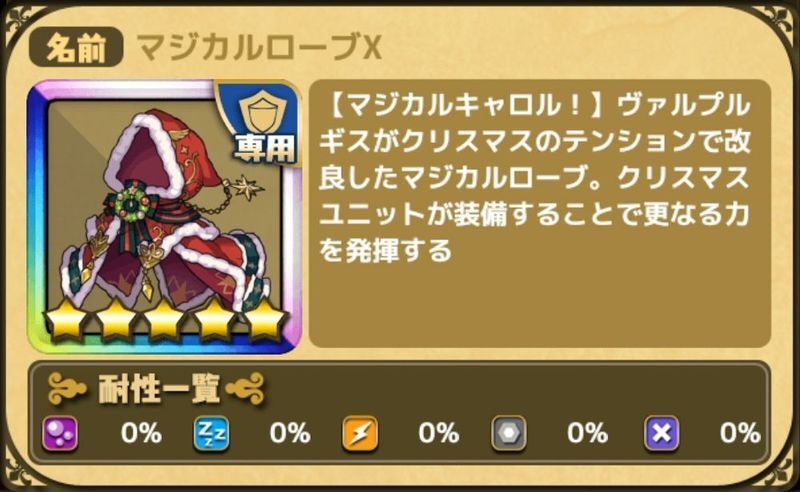Tap the paralysis resistance 0% value

439,433
